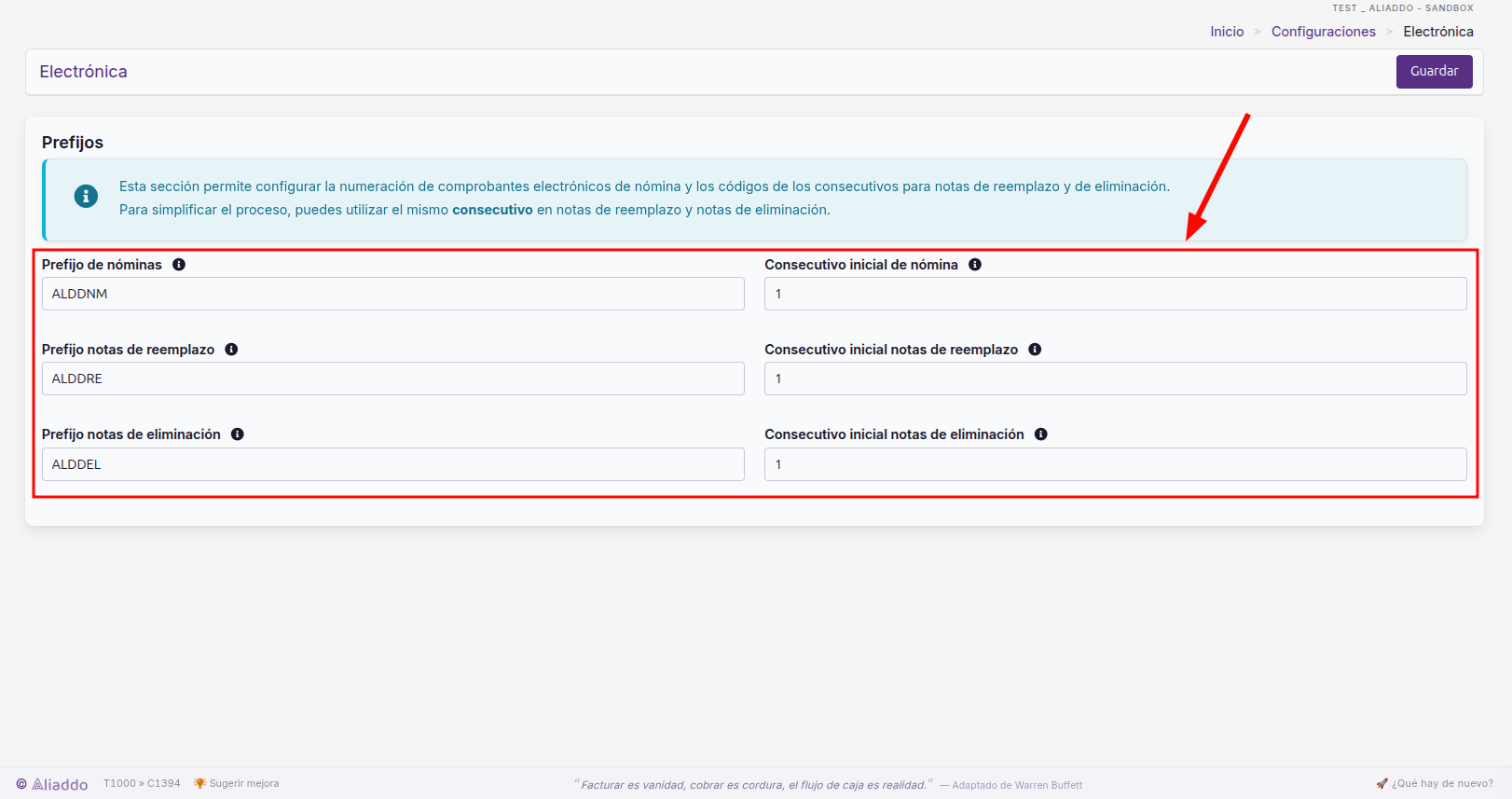Click the Consecutivo inicial notas de reemplazo field
Screen dimensions: 1512x799
tap(1116, 379)
